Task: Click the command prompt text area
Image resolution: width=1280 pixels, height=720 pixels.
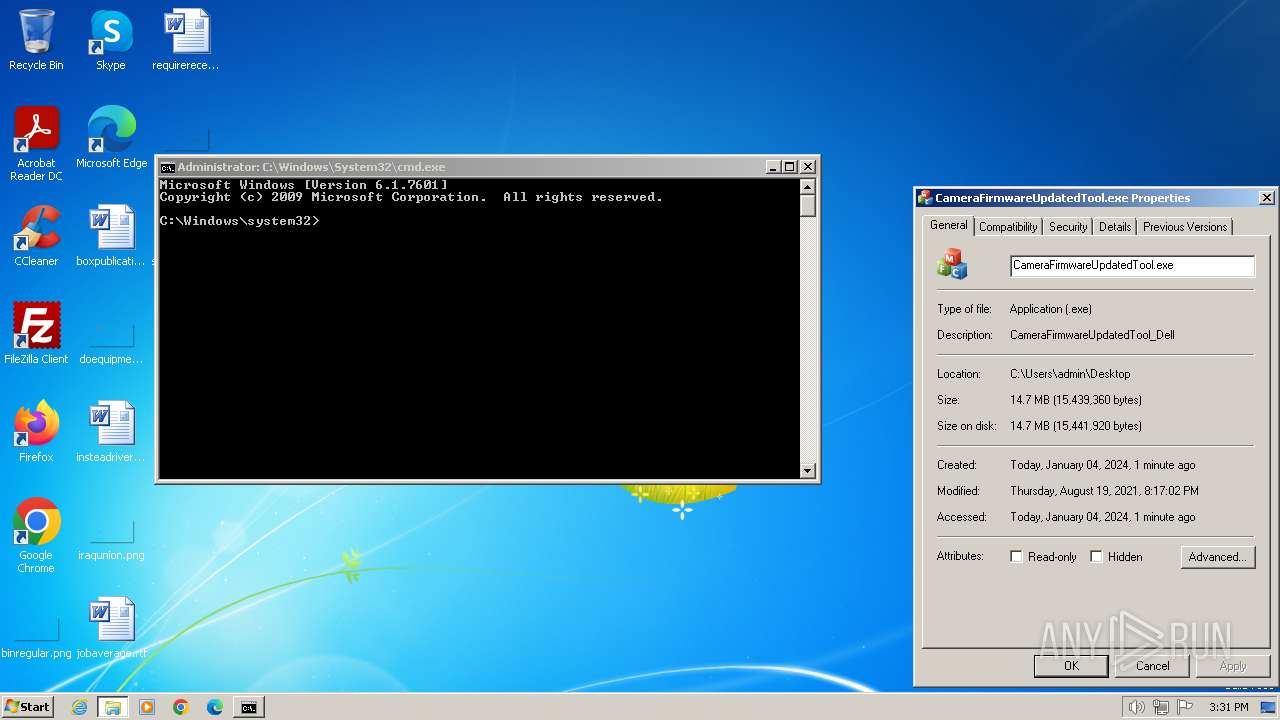Action: (x=479, y=328)
